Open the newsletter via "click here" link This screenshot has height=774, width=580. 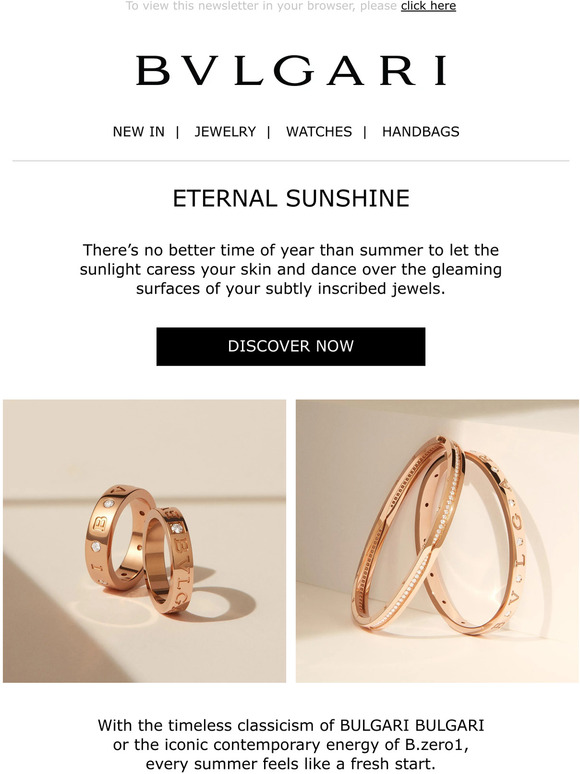coord(428,6)
